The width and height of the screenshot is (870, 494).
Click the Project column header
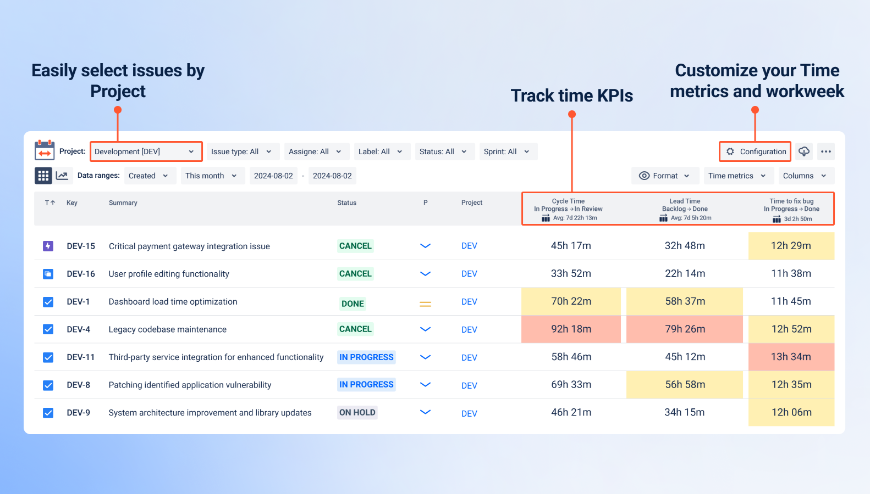coord(472,203)
